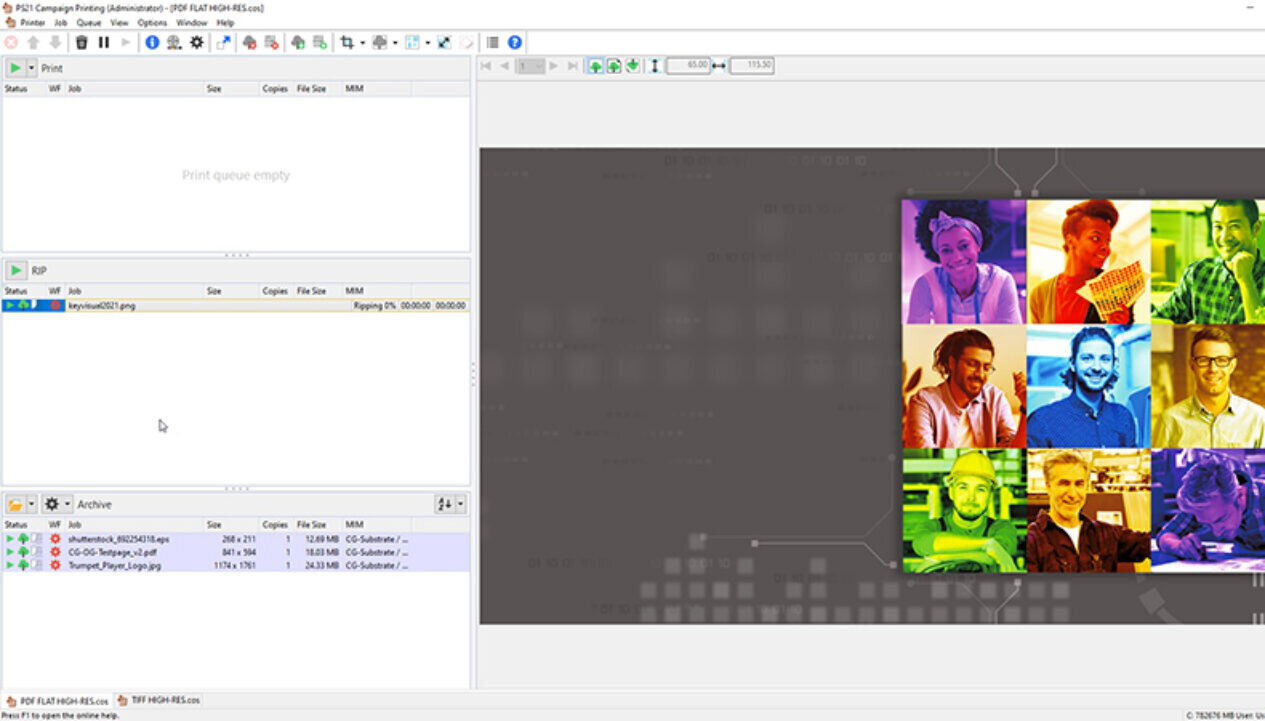This screenshot has width=1265, height=721.
Task: Select the crop tool icon
Action: (x=346, y=43)
